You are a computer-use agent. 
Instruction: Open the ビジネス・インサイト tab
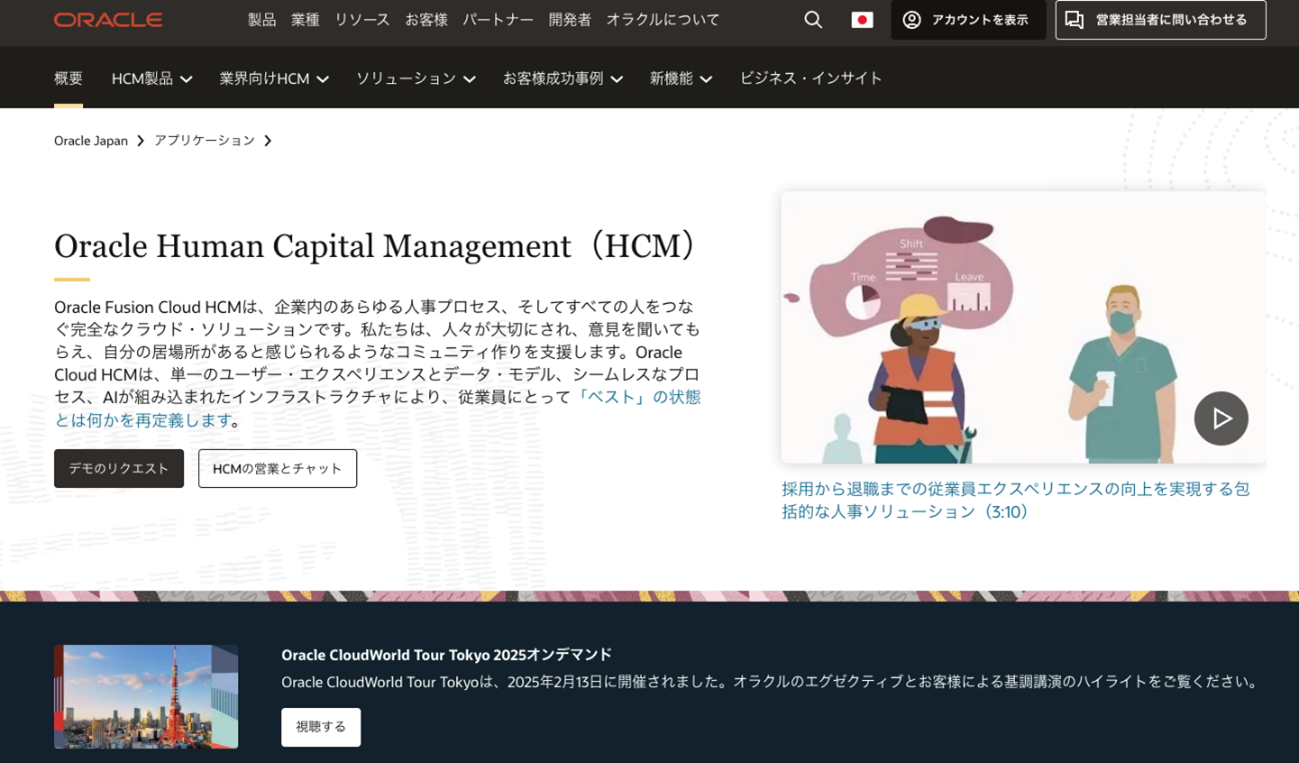[x=811, y=78]
